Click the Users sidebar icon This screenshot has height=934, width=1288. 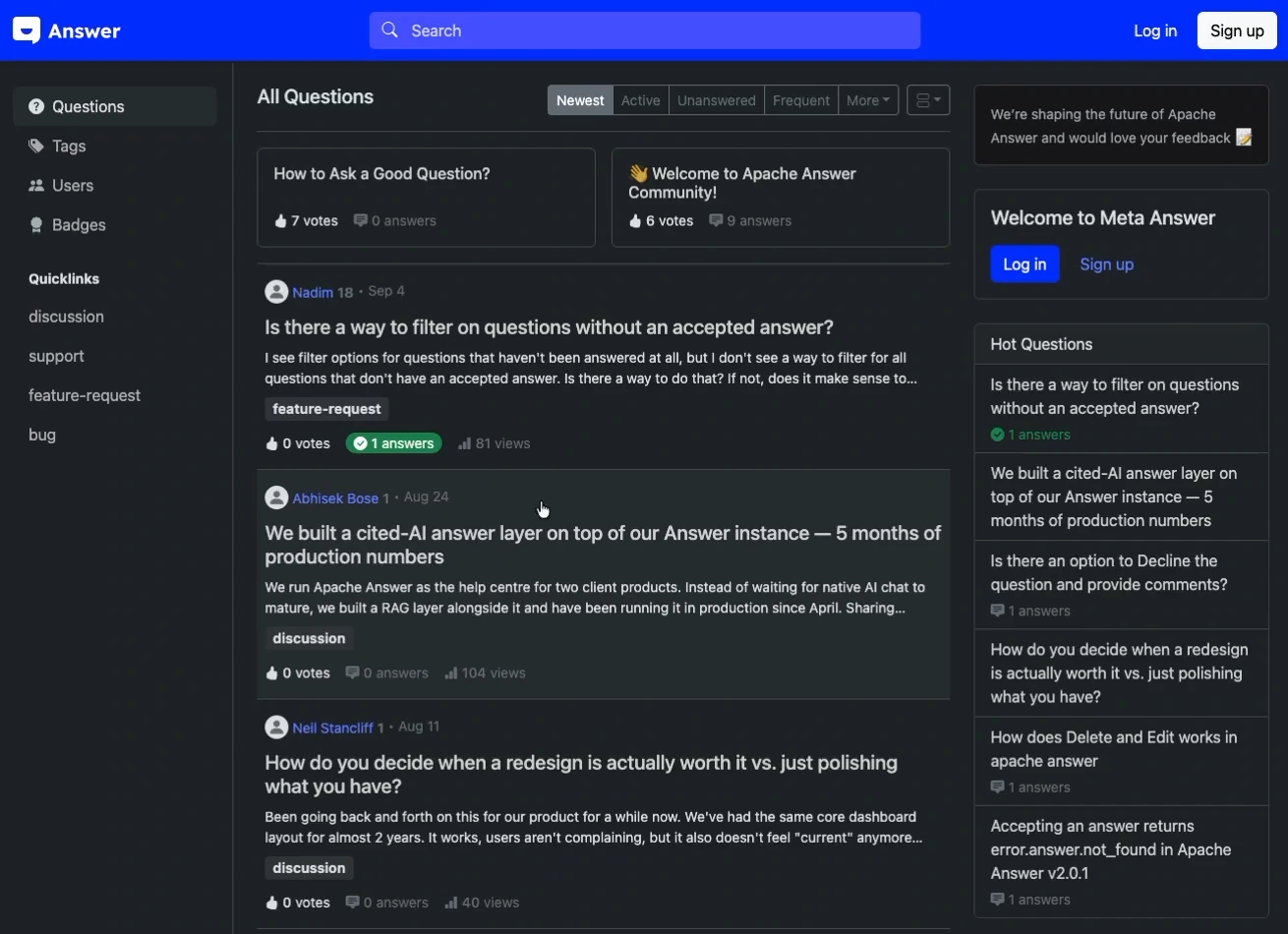[36, 185]
